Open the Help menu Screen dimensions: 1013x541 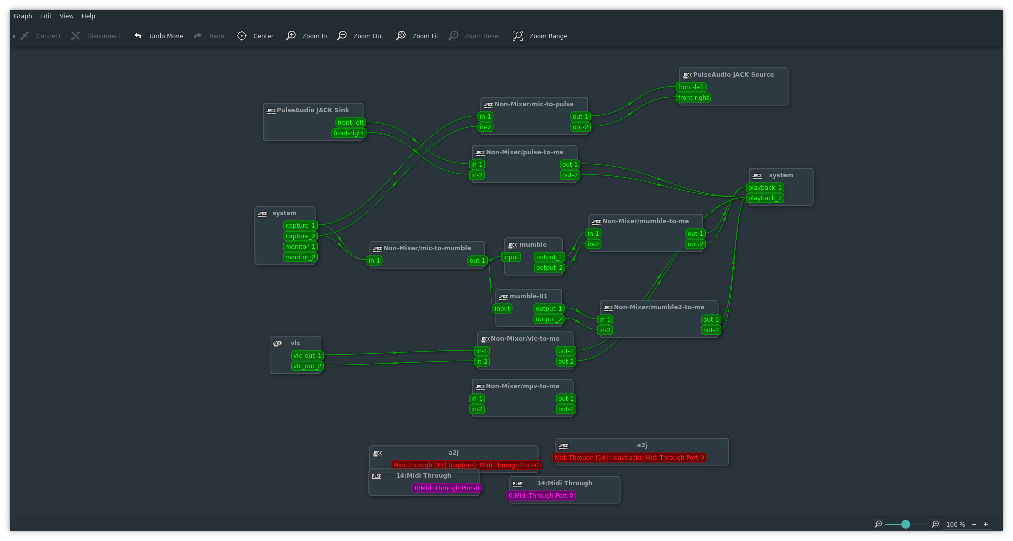pyautogui.click(x=88, y=16)
